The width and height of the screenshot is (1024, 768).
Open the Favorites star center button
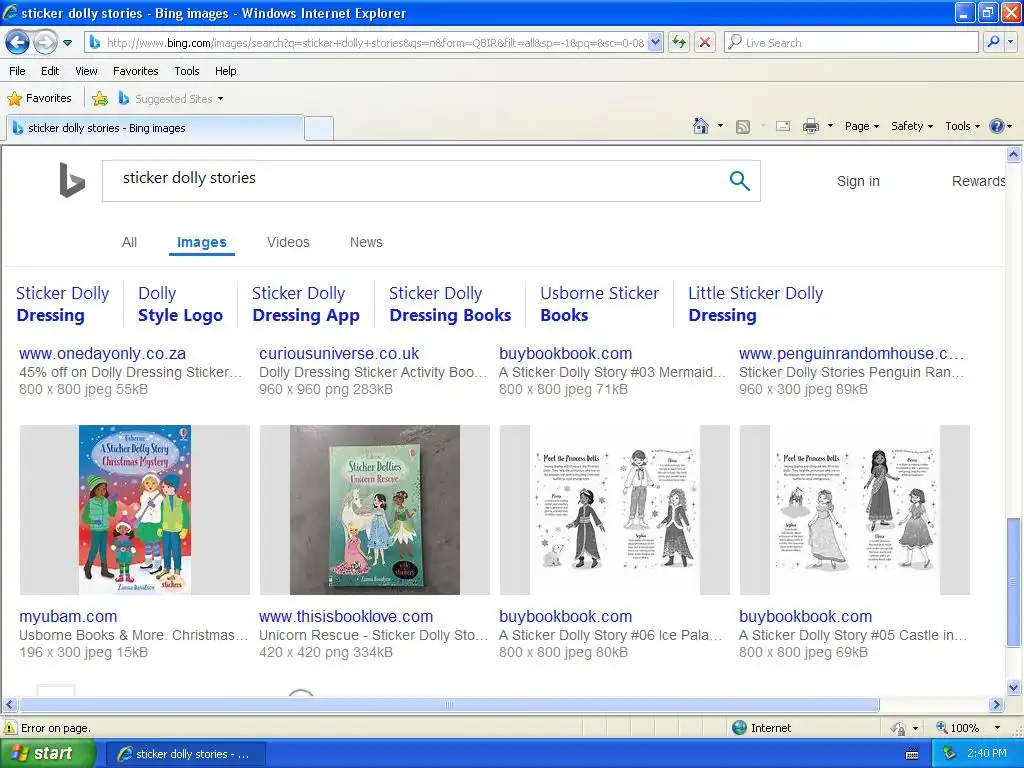(39, 99)
